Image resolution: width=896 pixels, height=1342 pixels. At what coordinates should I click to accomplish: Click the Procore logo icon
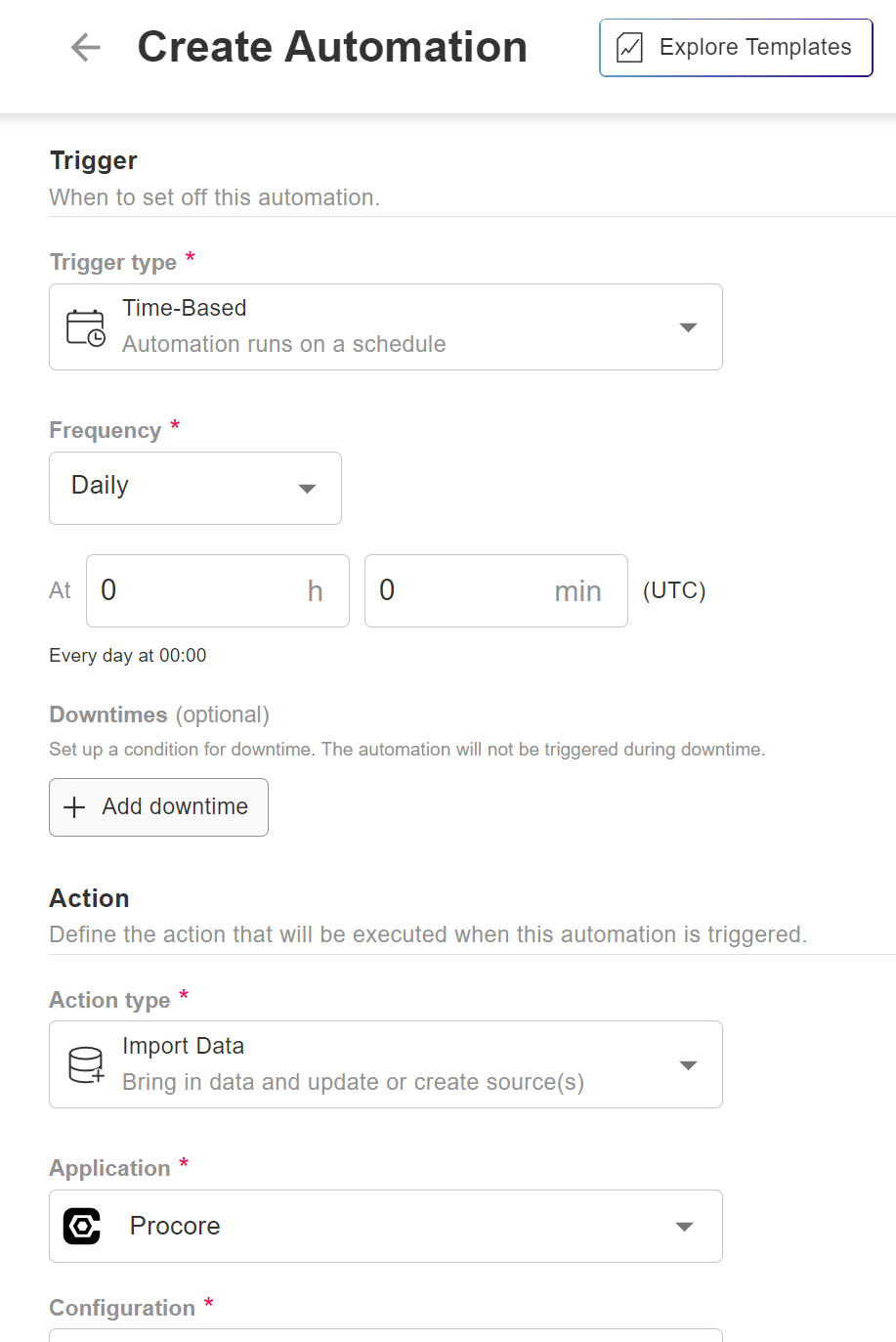(82, 1226)
